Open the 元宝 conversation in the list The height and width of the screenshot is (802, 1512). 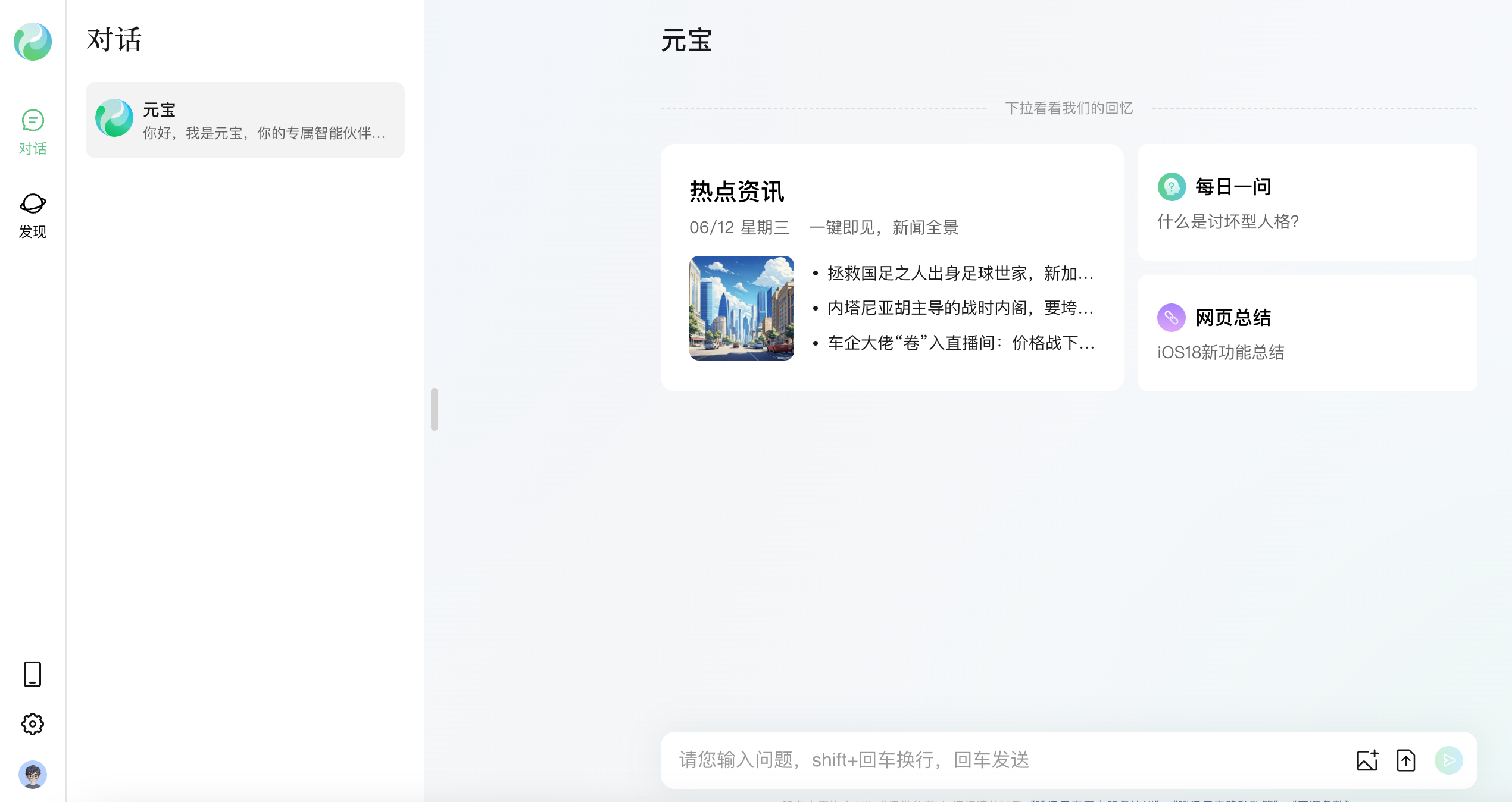coord(245,120)
